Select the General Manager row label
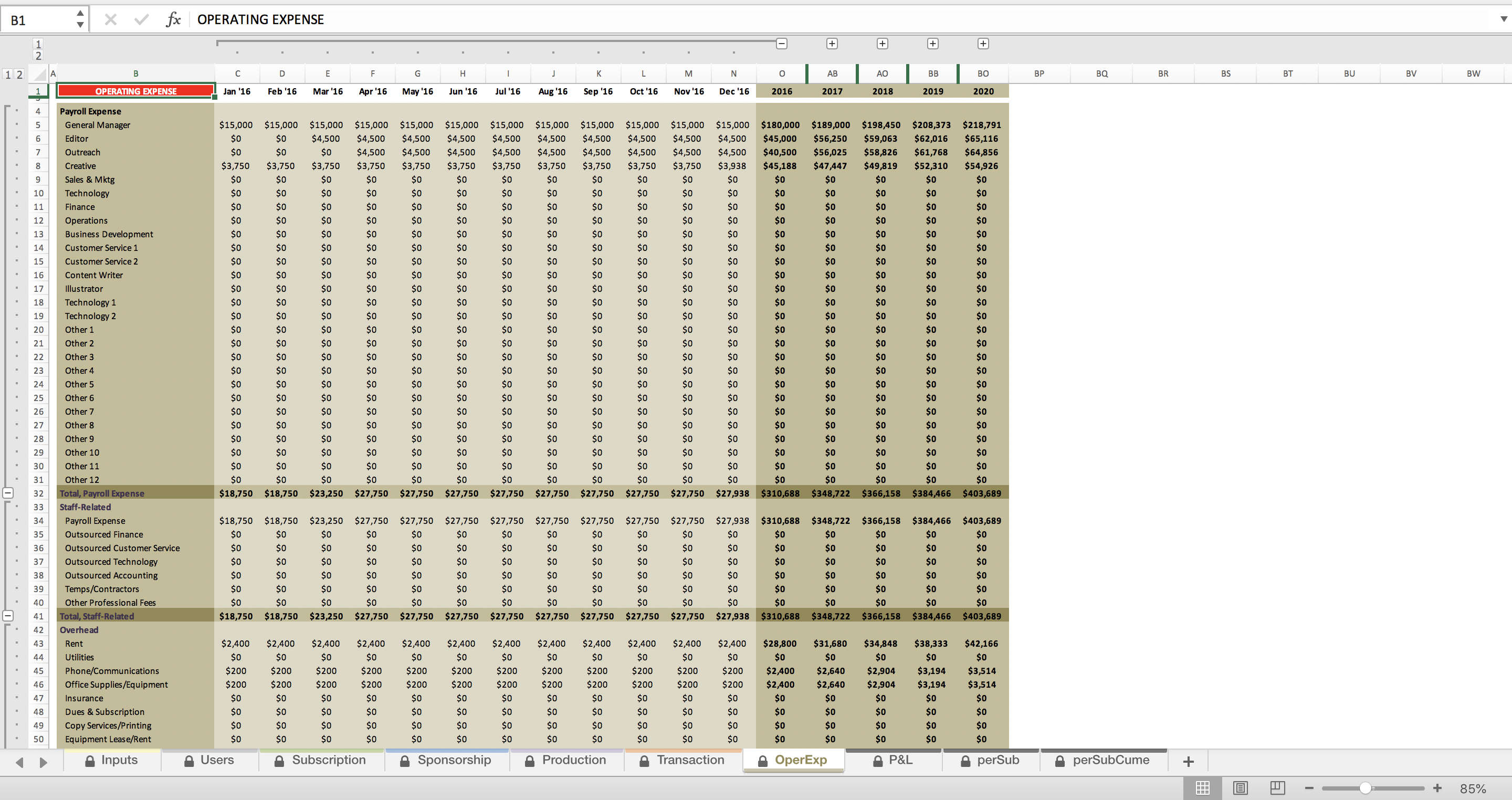Image resolution: width=1512 pixels, height=800 pixels. [98, 125]
